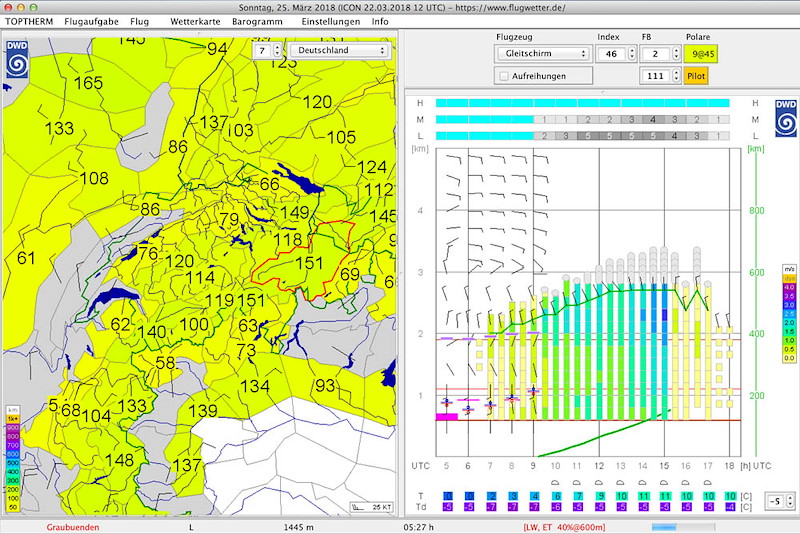
Task: Increase the -5 temperature offset stepper
Action: (x=790, y=498)
